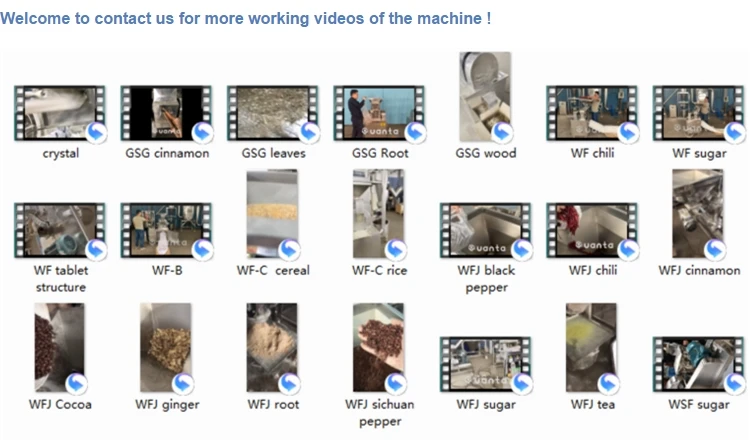Open the WSF sugar video thumbnail
Viewport: 750px width, 440px height.
698,364
